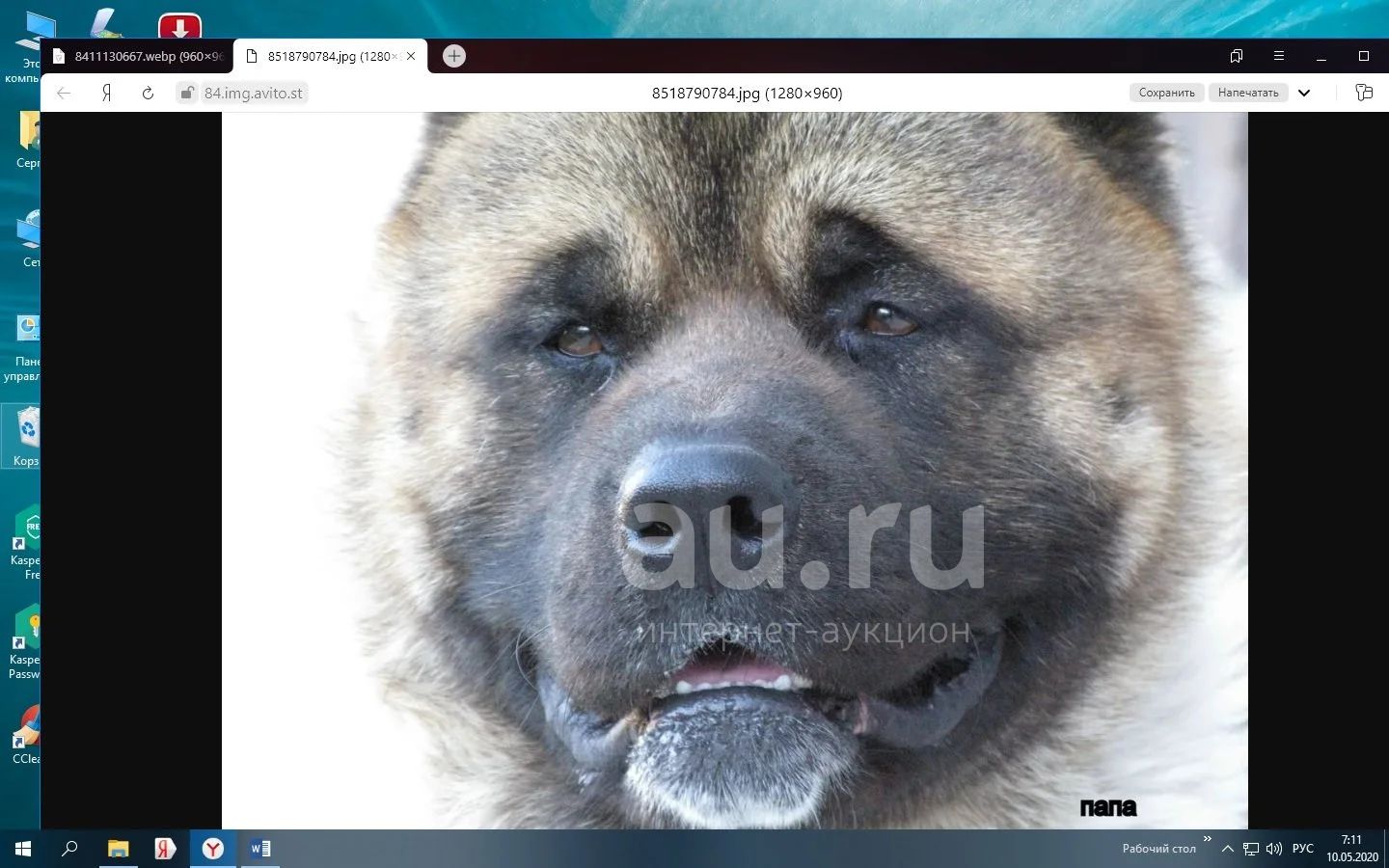The image size is (1389, 868).
Task: Open clock and date 10.05.2020
Action: point(1351,849)
